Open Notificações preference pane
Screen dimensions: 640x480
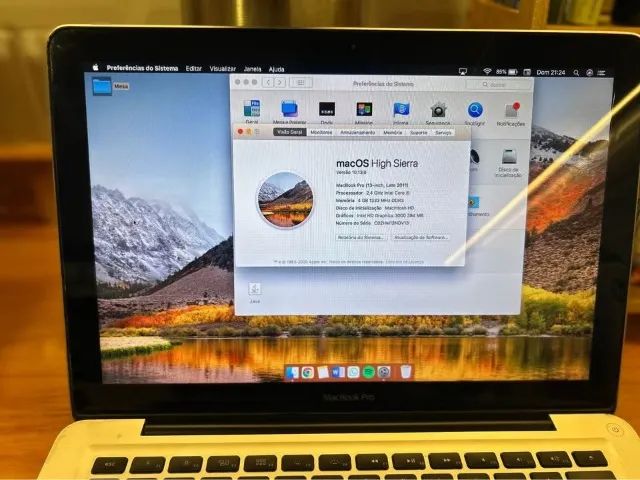coord(511,114)
